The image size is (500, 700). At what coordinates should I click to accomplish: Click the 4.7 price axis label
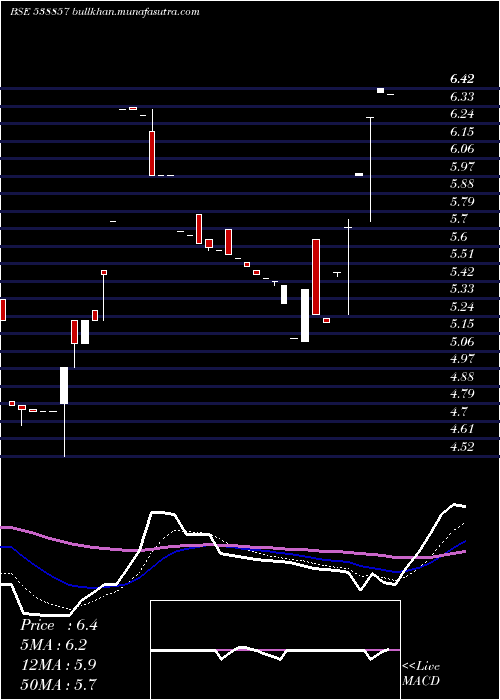click(459, 412)
